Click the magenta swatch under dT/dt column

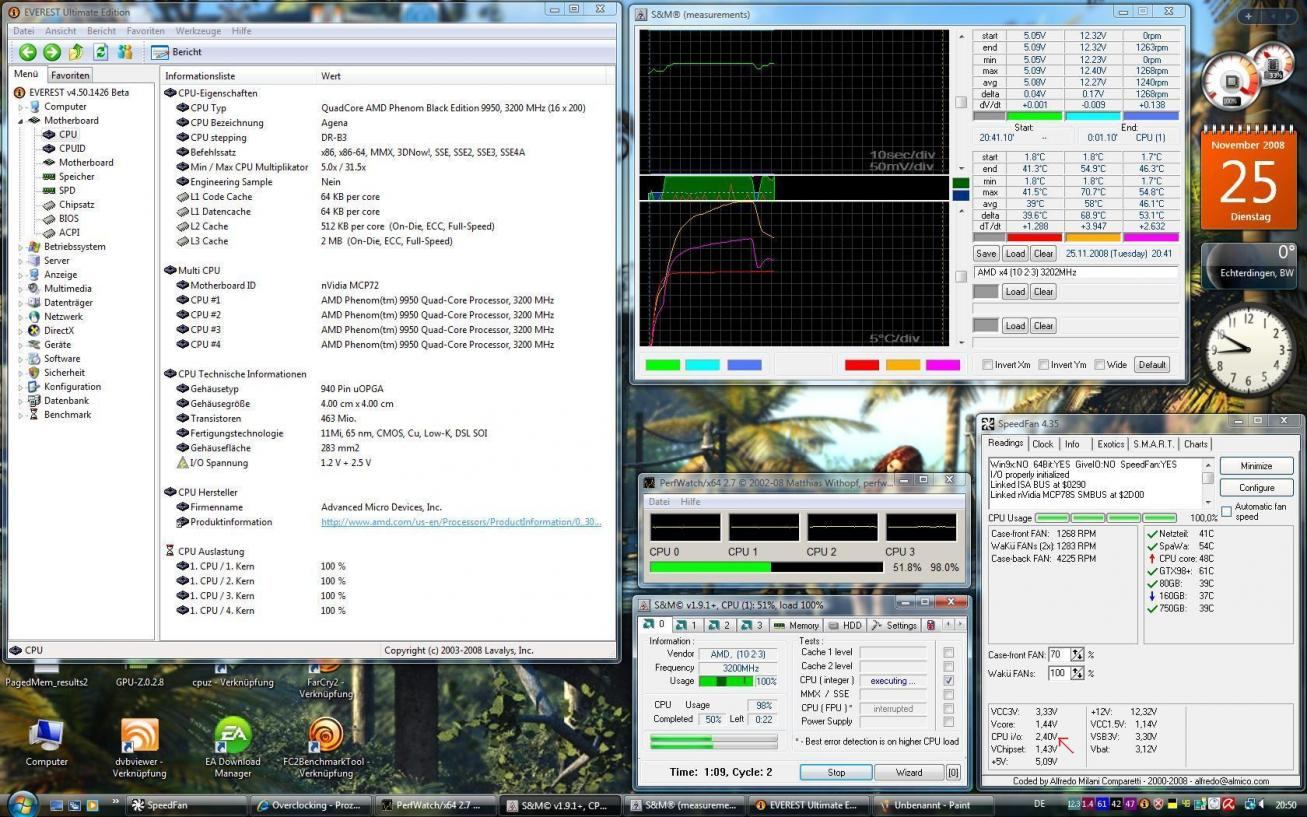[x=1151, y=237]
